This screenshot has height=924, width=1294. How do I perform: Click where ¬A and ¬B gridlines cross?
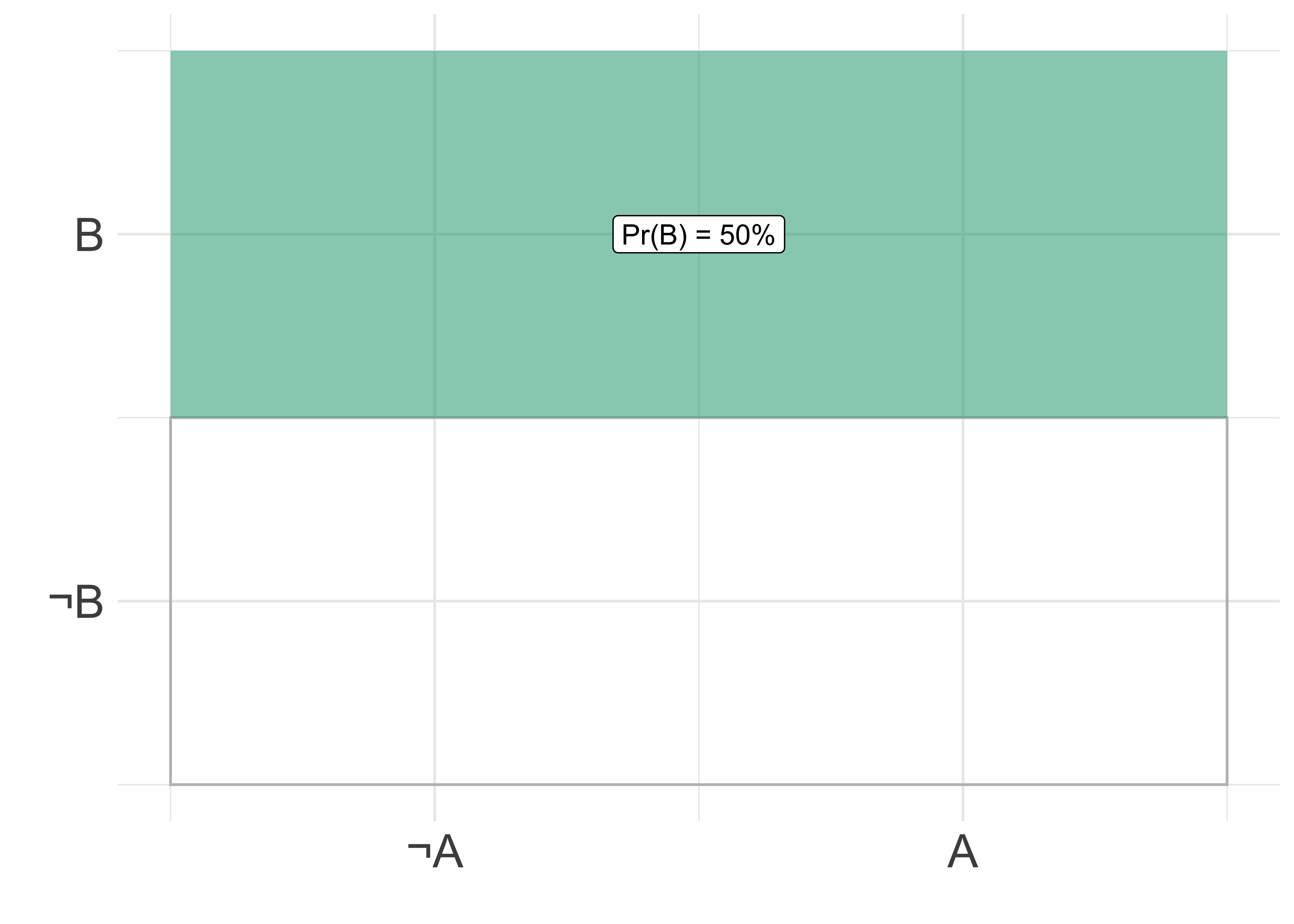point(435,601)
